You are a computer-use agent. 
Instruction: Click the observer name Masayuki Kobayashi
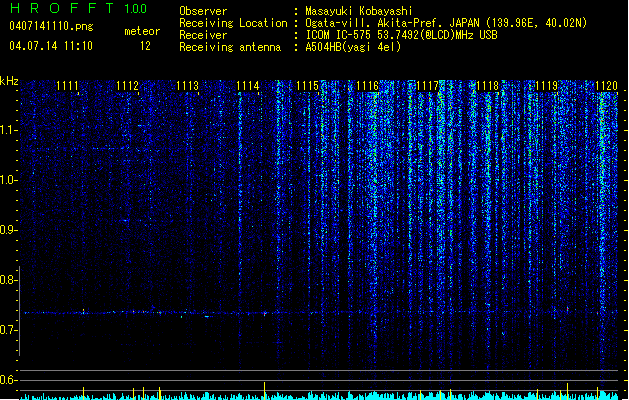tap(359, 11)
